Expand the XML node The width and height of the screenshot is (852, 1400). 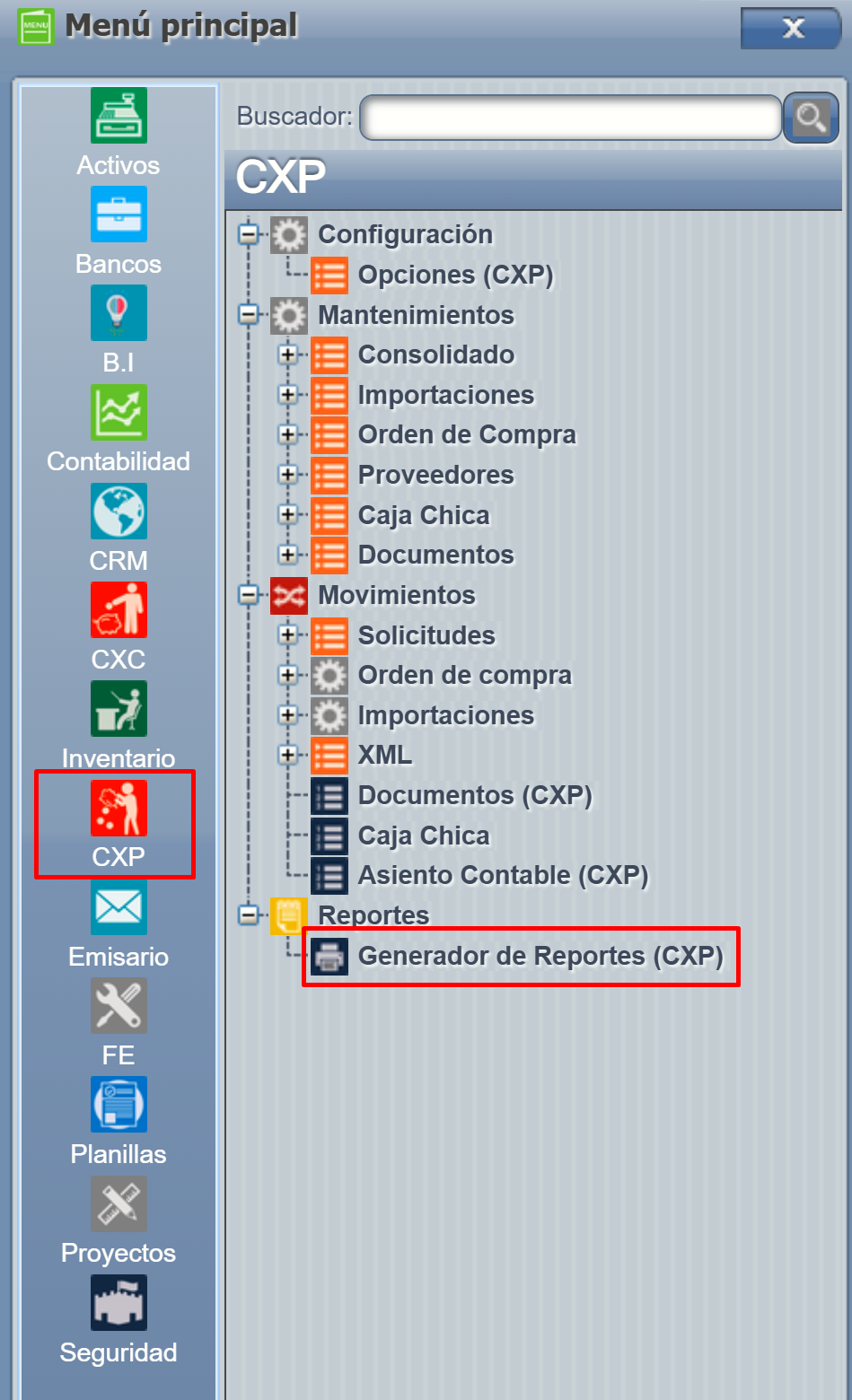[288, 755]
